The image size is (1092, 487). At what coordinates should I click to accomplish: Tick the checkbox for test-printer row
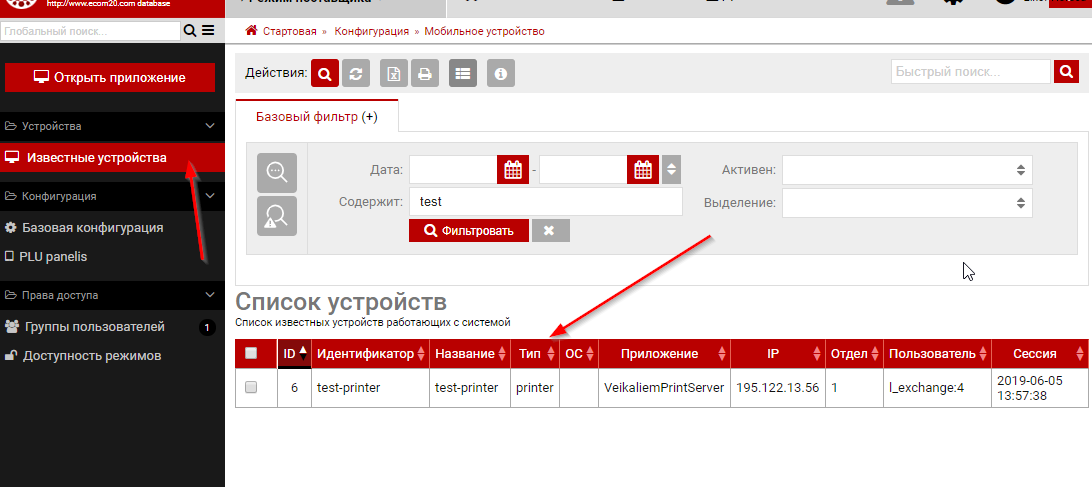pyautogui.click(x=251, y=387)
